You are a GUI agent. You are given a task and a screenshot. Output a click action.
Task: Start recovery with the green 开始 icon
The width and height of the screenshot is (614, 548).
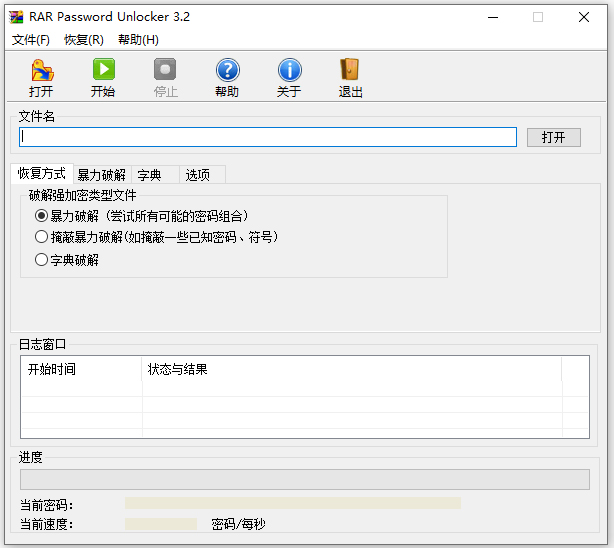(x=104, y=69)
